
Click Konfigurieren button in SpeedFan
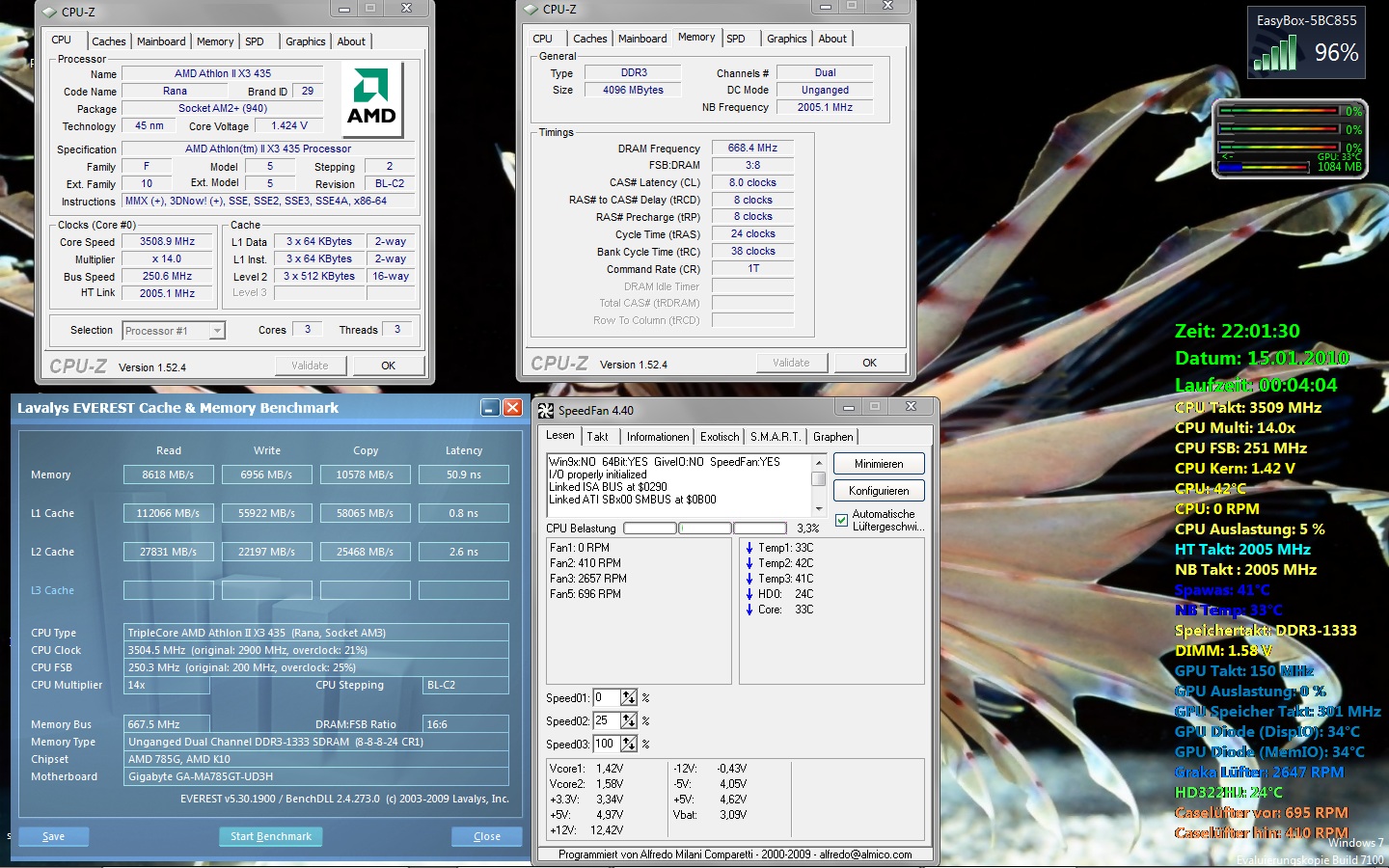(x=879, y=491)
